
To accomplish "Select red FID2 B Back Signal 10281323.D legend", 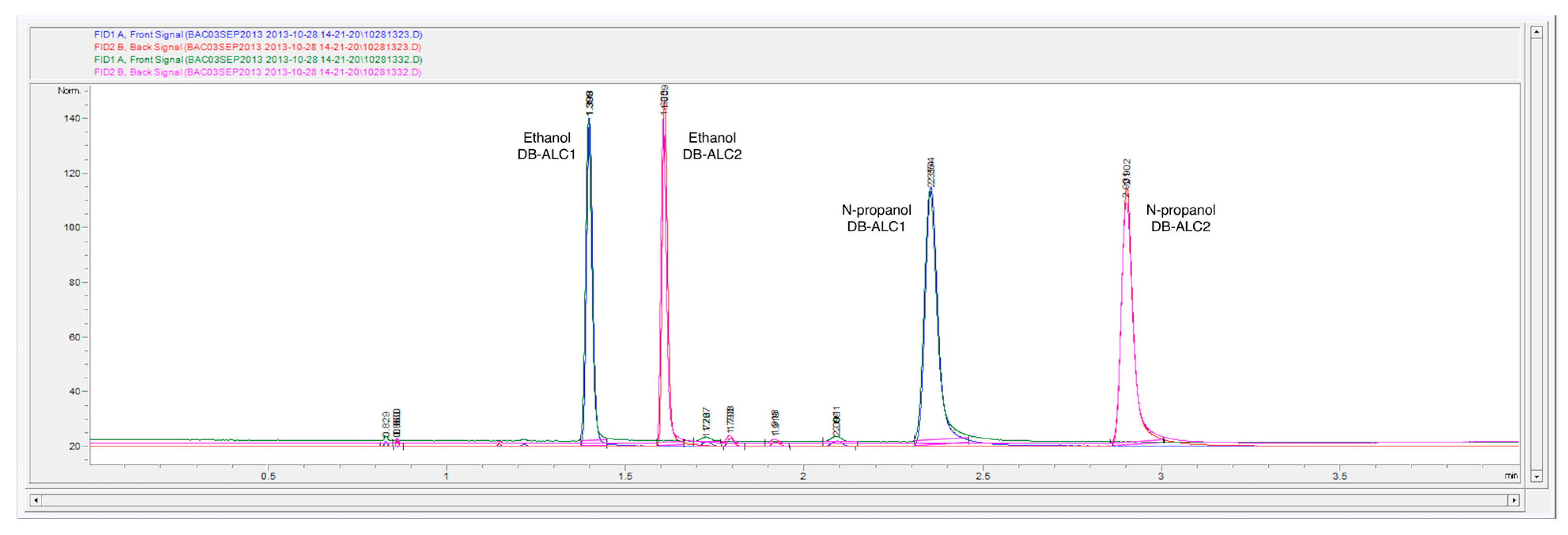I will [257, 47].
